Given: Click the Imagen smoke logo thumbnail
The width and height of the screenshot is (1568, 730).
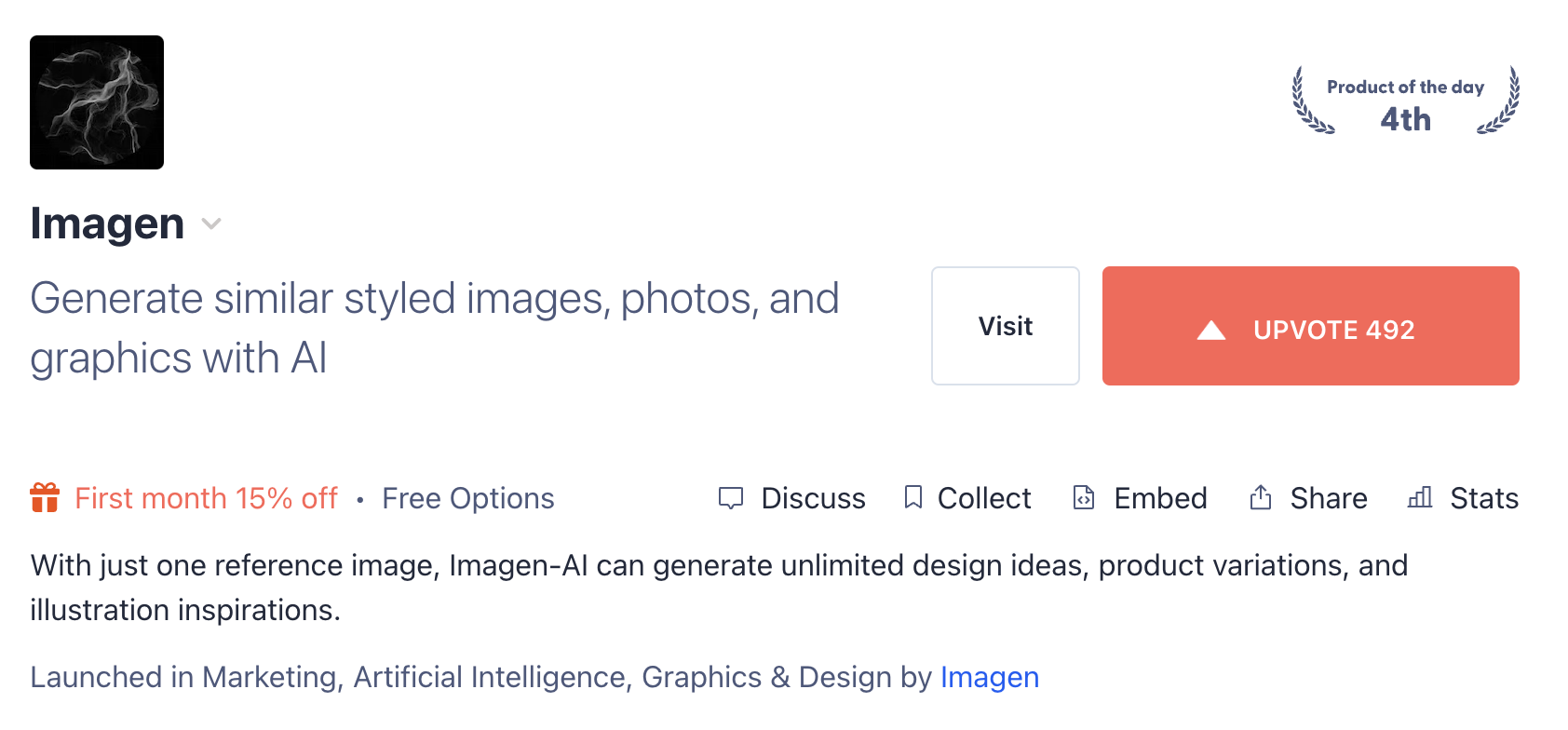Looking at the screenshot, I should (x=97, y=102).
